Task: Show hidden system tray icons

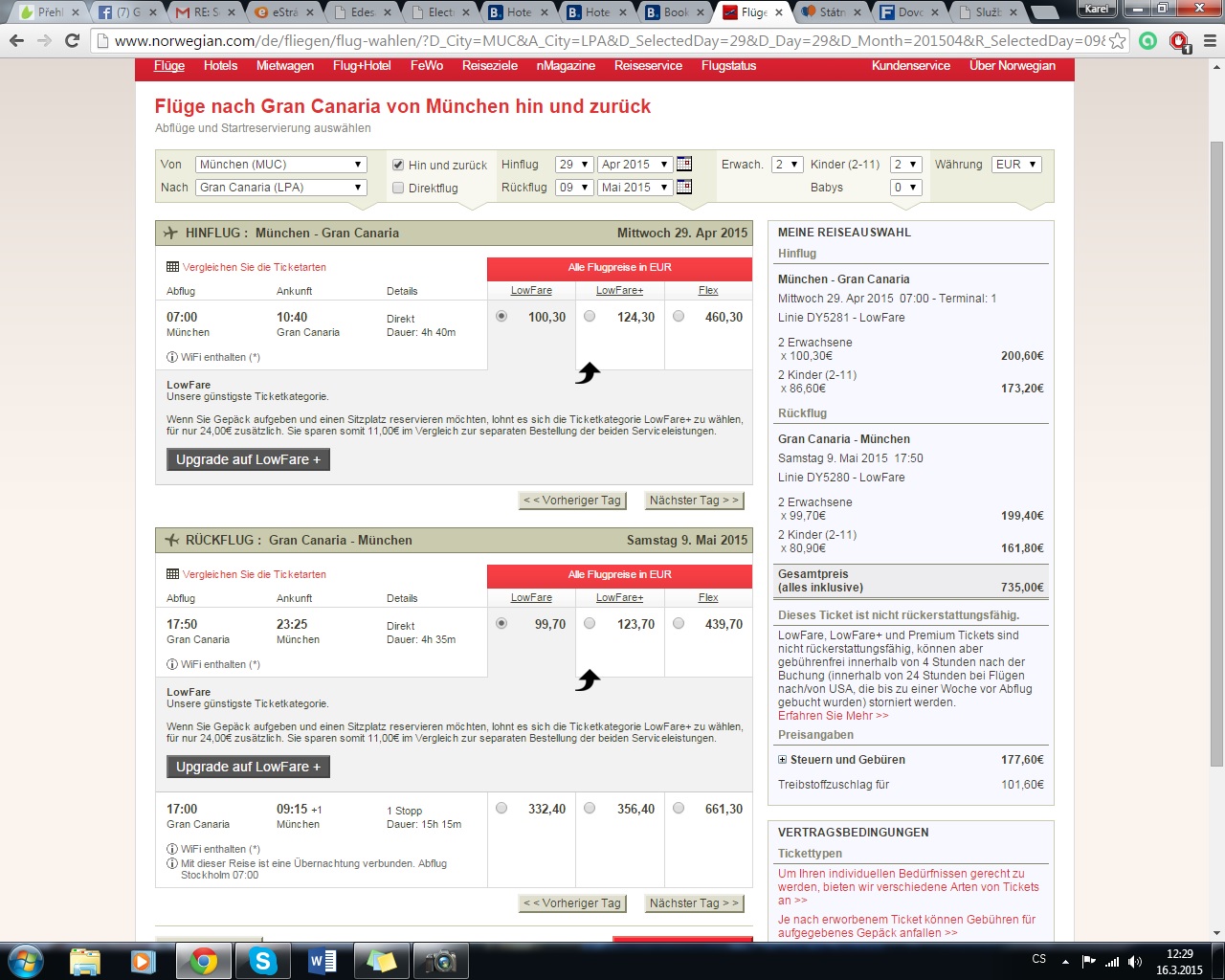Action: (1065, 961)
